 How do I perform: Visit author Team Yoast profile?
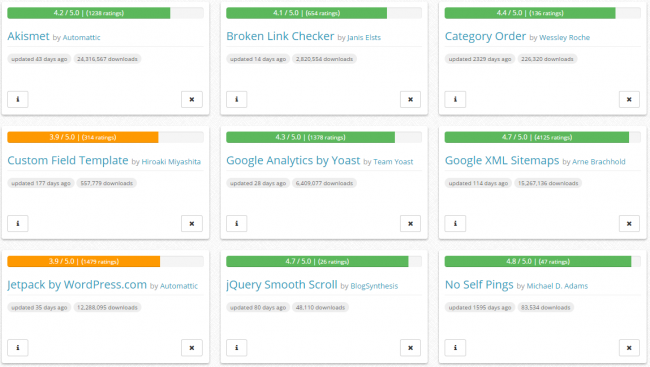(393, 162)
